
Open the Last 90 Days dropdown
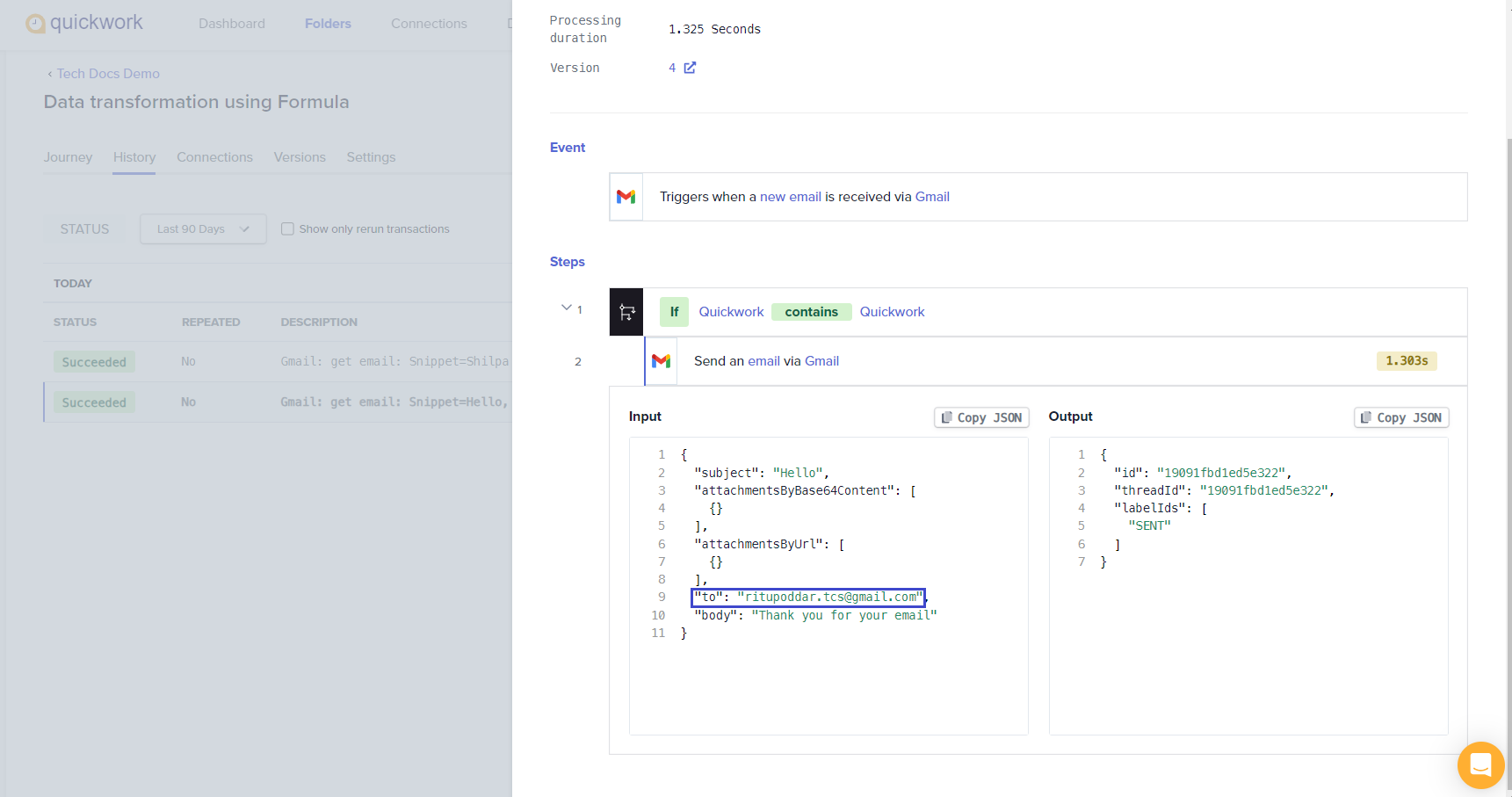coord(203,229)
